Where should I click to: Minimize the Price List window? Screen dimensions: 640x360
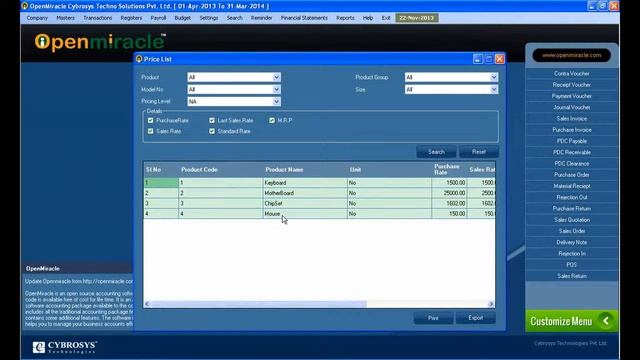click(478, 59)
